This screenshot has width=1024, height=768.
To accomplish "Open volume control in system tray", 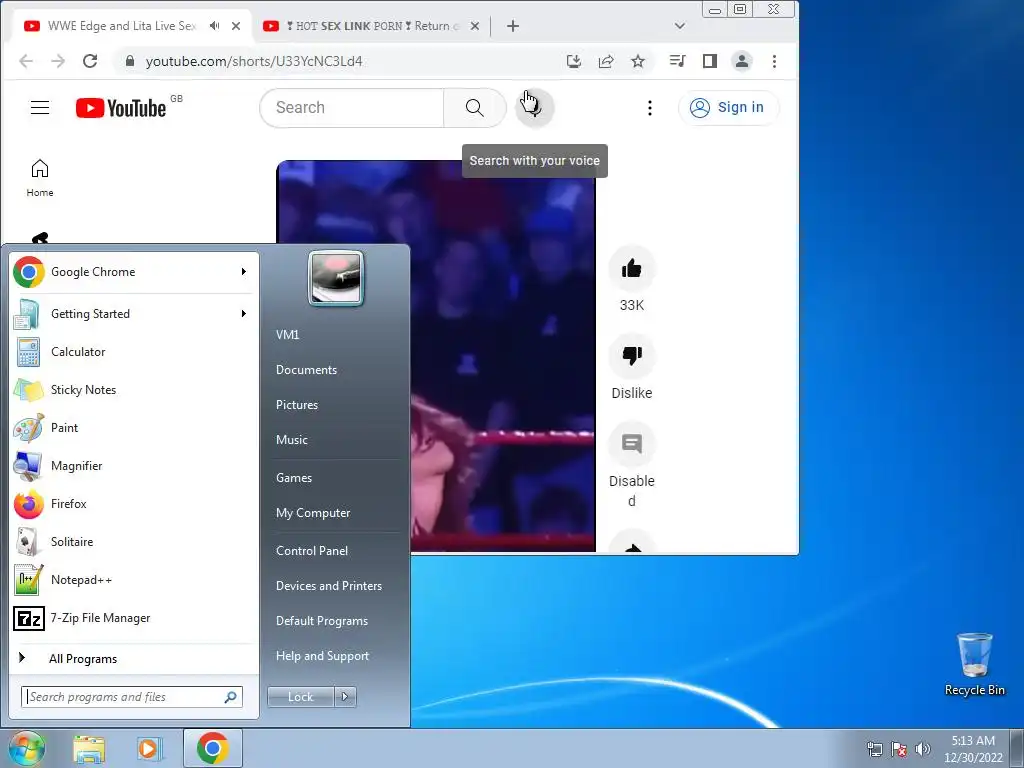I will 923,749.
